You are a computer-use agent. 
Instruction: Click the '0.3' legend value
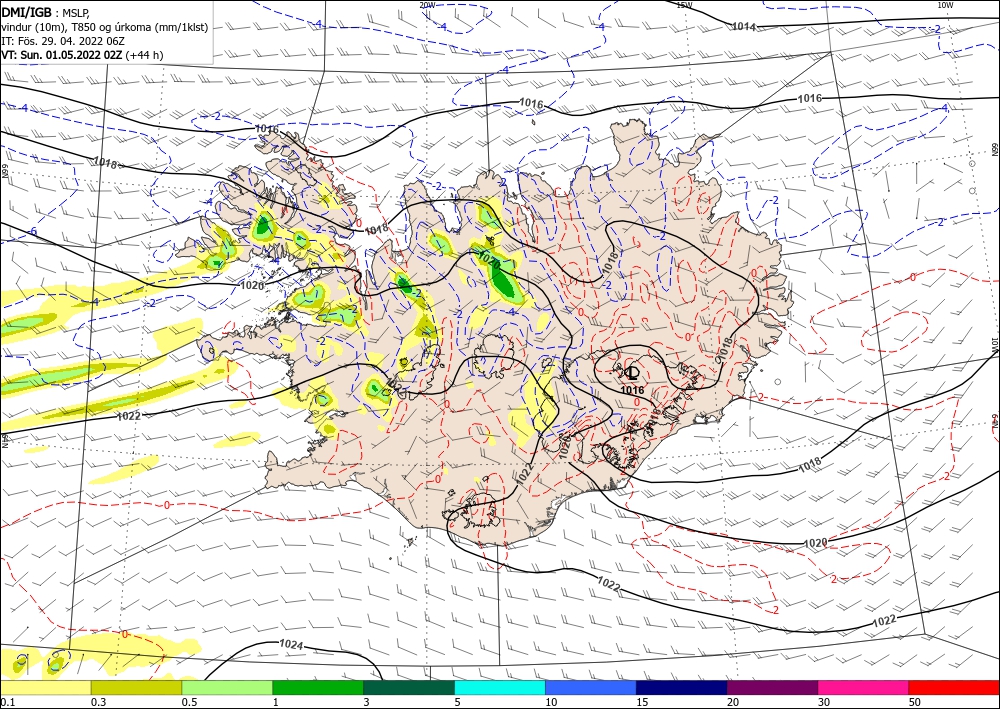98,702
